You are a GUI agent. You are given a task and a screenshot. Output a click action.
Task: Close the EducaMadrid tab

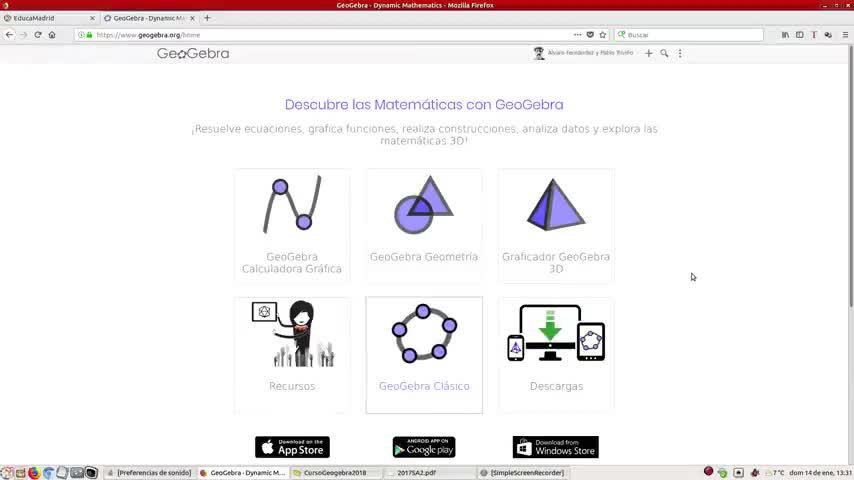(92, 18)
